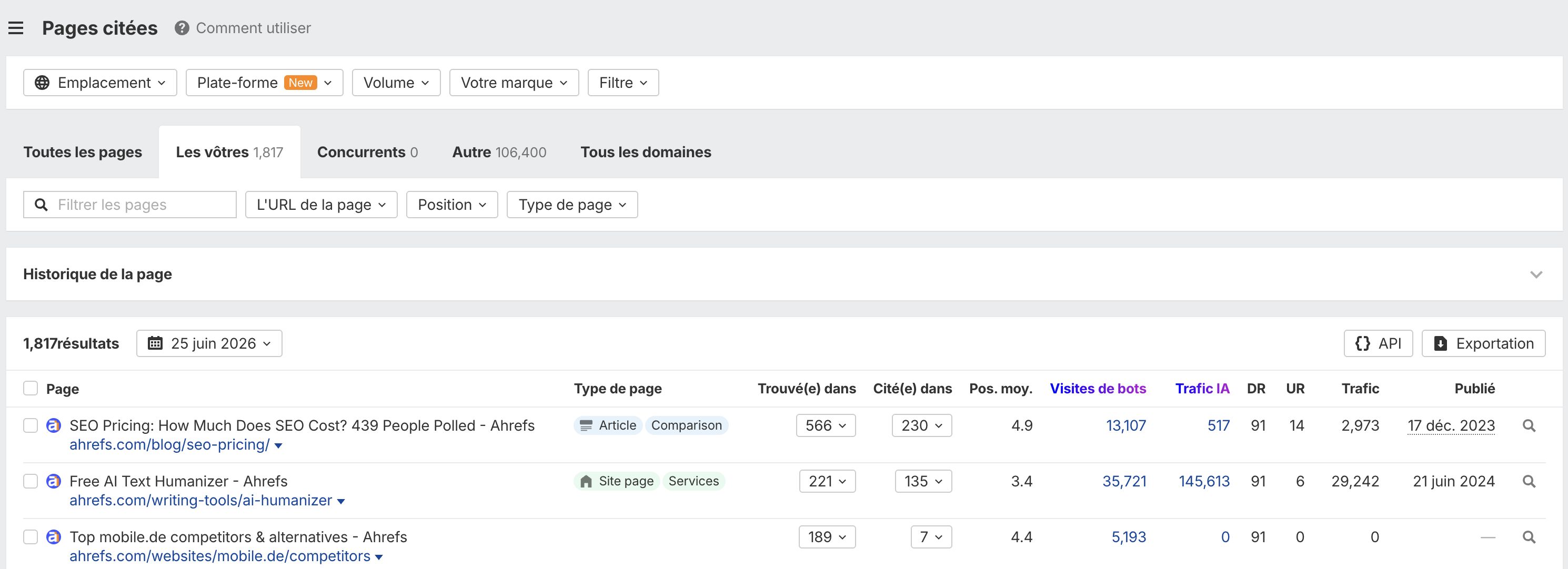This screenshot has width=1568, height=569.
Task: Click the Exportation button
Action: coord(1483,344)
